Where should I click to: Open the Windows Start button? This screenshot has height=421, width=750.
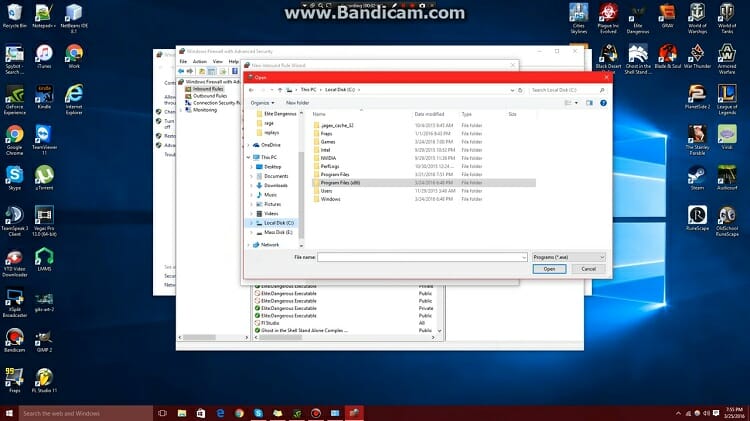point(9,413)
